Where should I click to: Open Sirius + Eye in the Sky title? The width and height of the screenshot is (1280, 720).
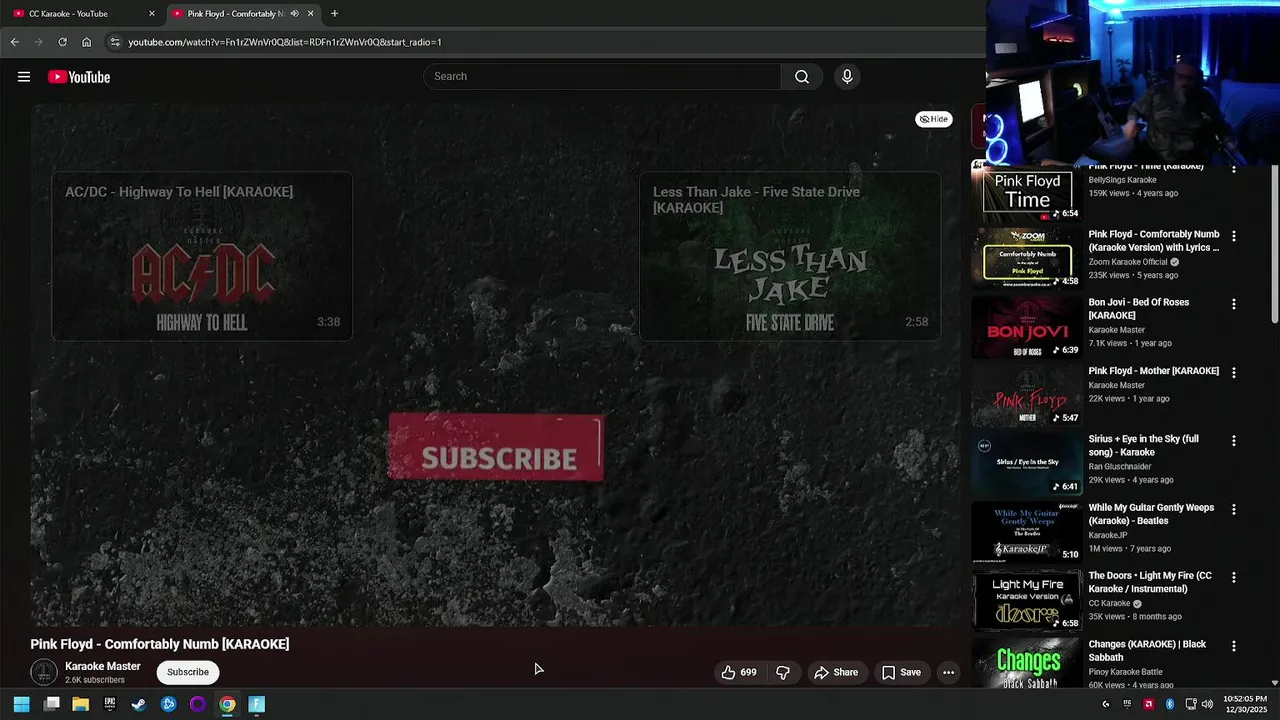pyautogui.click(x=1143, y=446)
